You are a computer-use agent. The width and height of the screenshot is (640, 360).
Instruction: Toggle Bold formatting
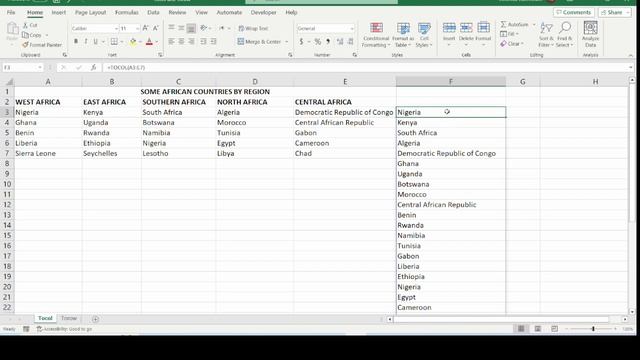(76, 41)
